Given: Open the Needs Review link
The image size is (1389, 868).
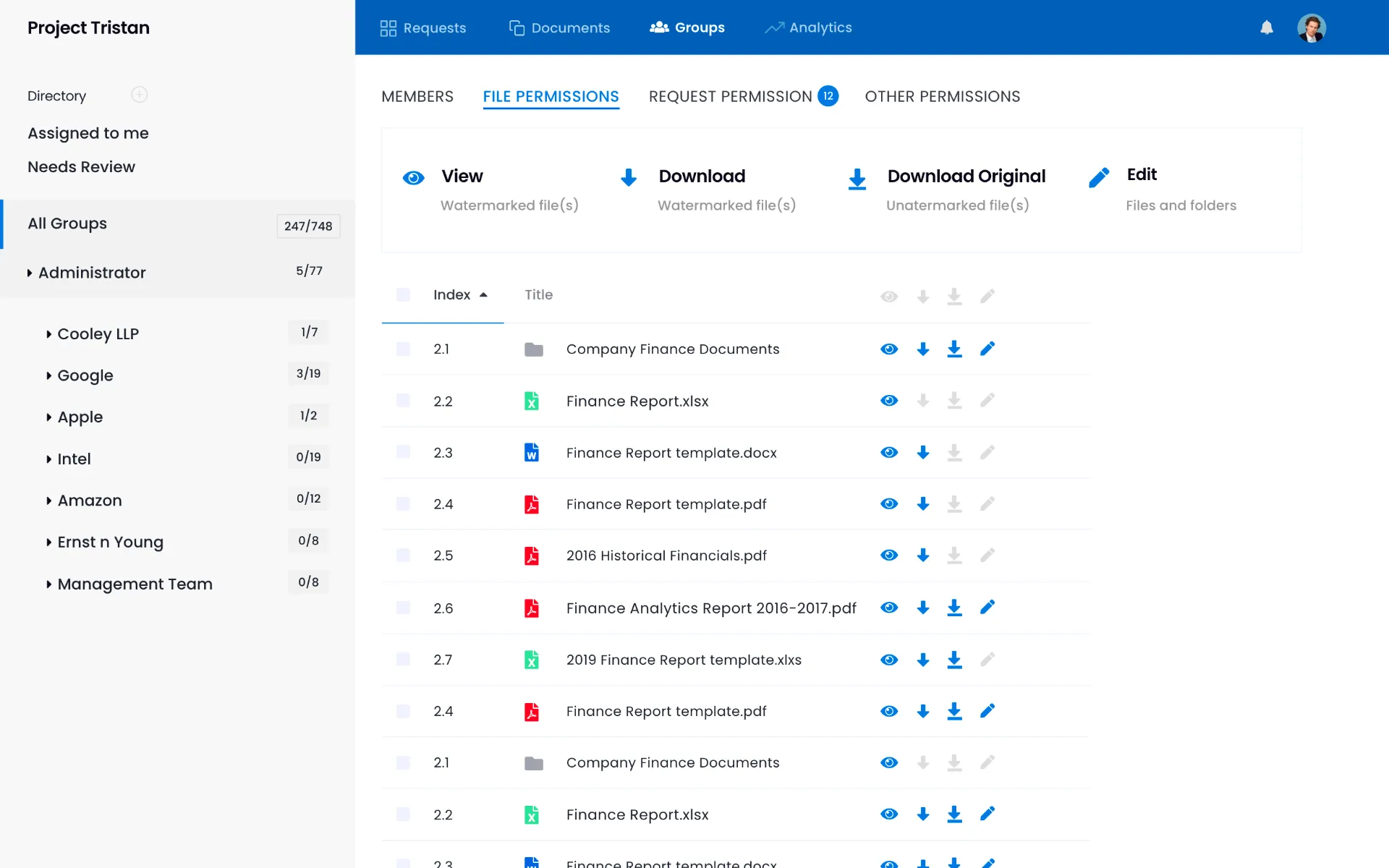Looking at the screenshot, I should coord(81,167).
